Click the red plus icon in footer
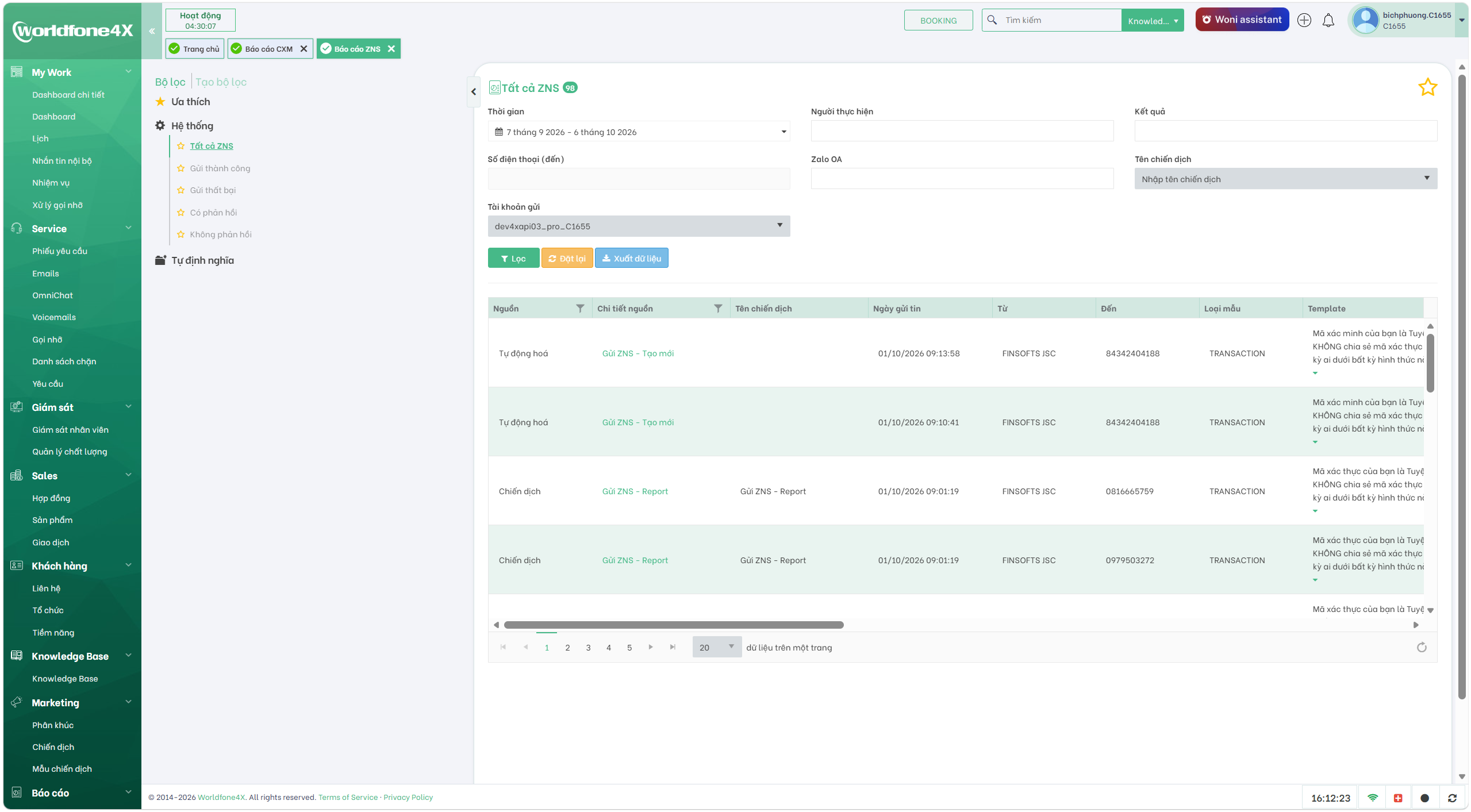 pos(1399,798)
